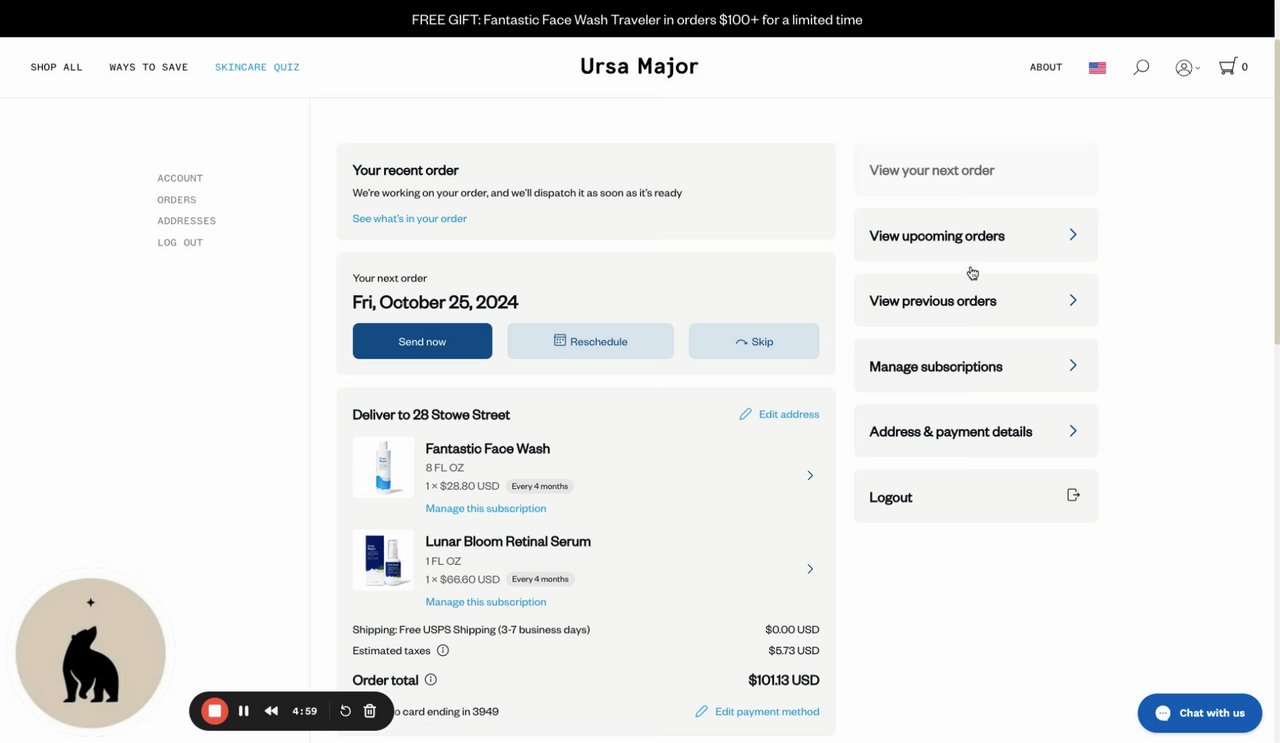Open Manage subscriptions panel

click(975, 366)
